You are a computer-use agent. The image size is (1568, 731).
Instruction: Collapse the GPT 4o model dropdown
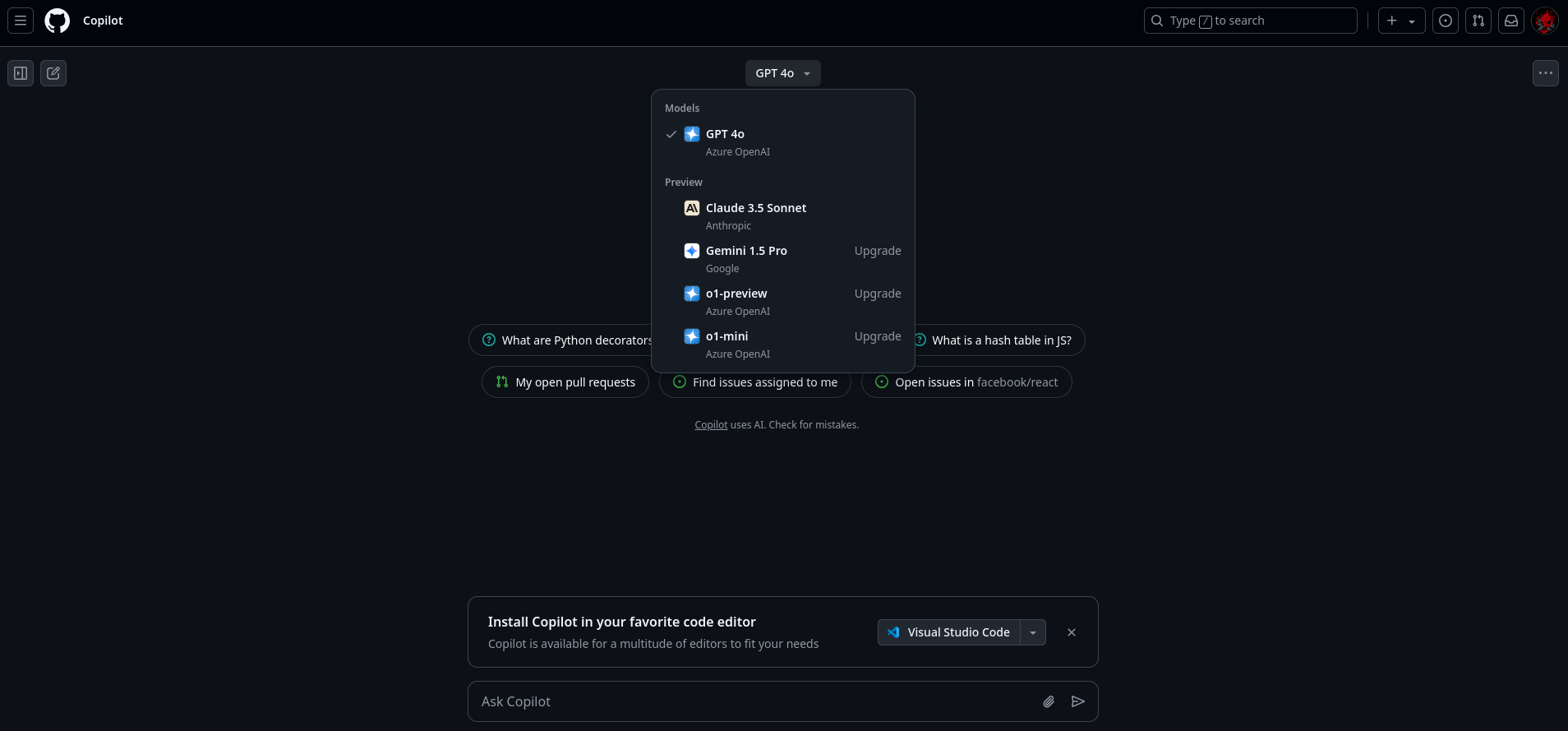click(782, 73)
